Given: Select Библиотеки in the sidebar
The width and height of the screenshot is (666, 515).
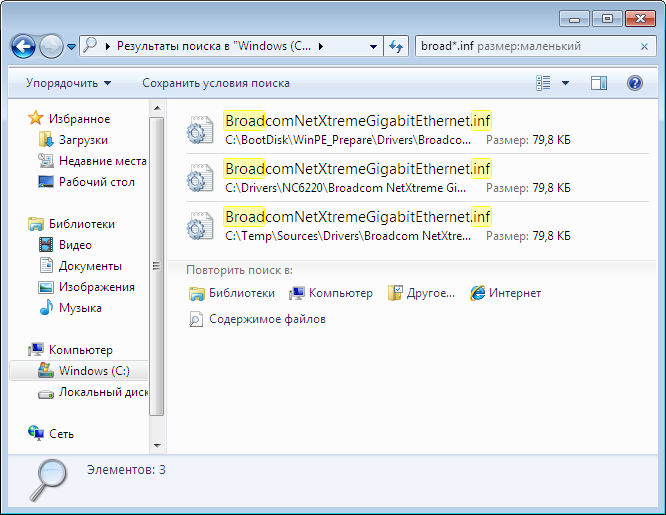Looking at the screenshot, I should [82, 224].
